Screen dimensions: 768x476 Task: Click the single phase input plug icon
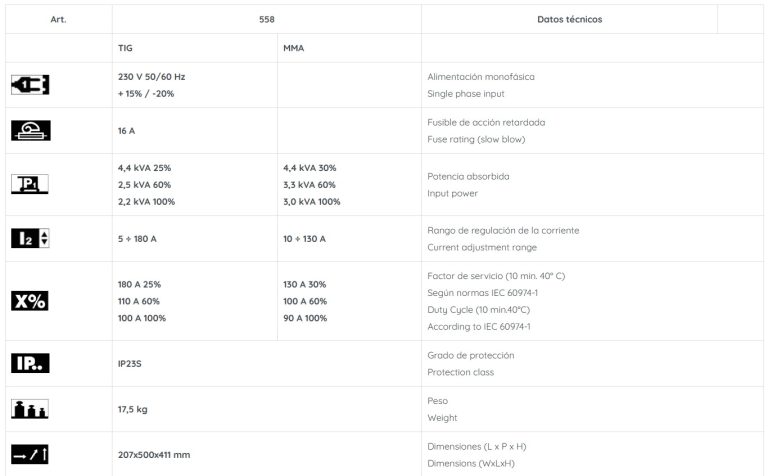coord(30,85)
